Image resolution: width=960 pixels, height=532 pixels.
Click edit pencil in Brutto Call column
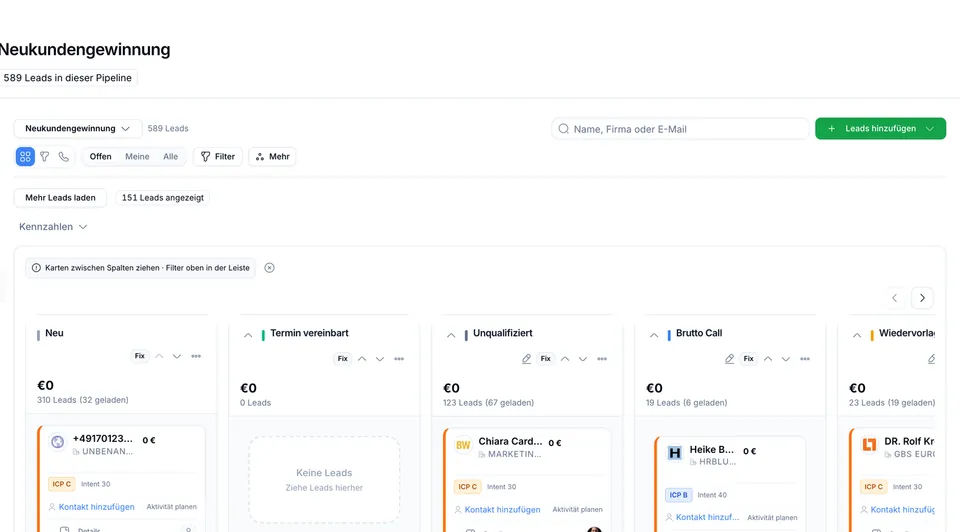tap(729, 359)
